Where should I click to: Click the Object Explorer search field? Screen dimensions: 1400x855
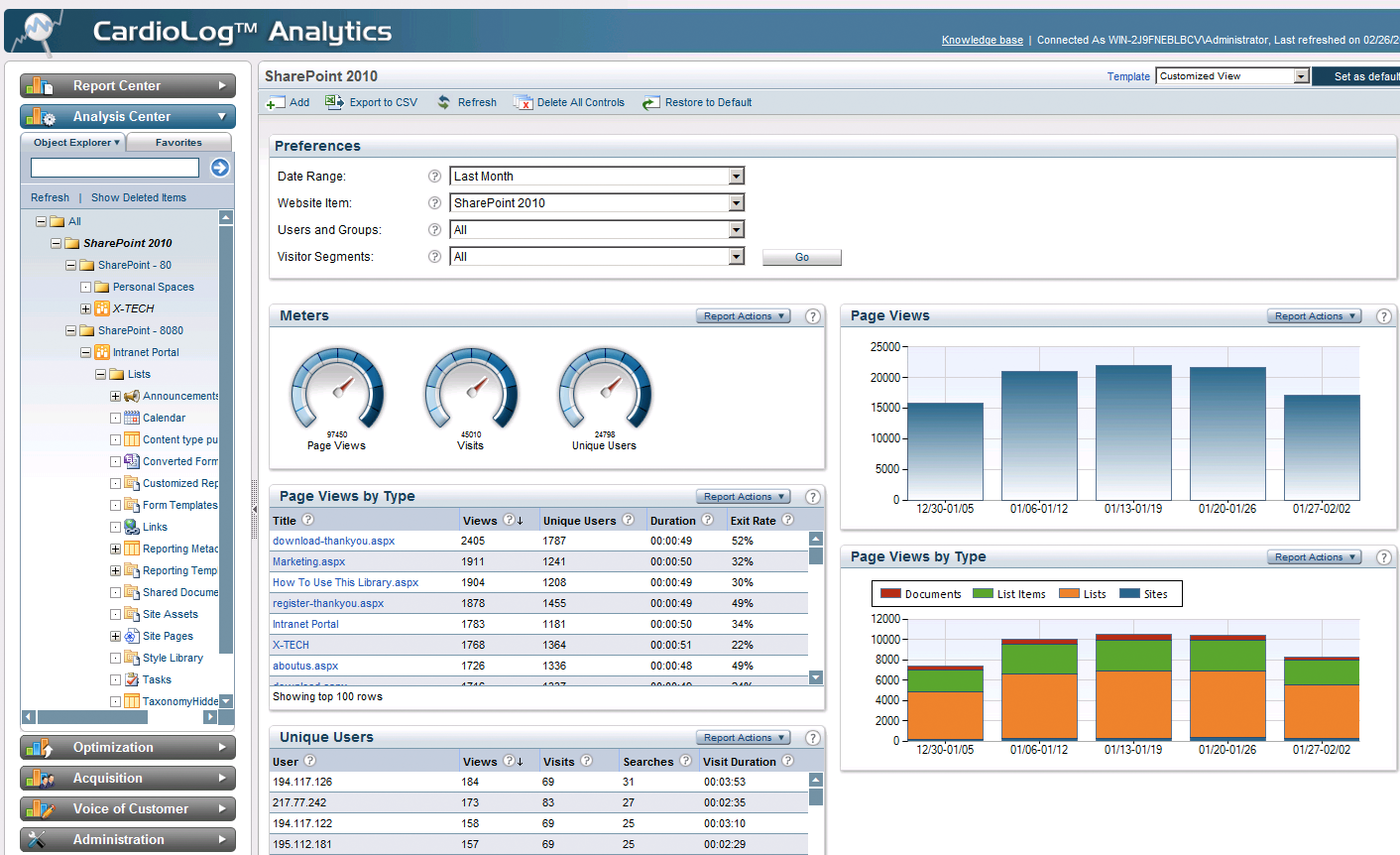pos(115,168)
